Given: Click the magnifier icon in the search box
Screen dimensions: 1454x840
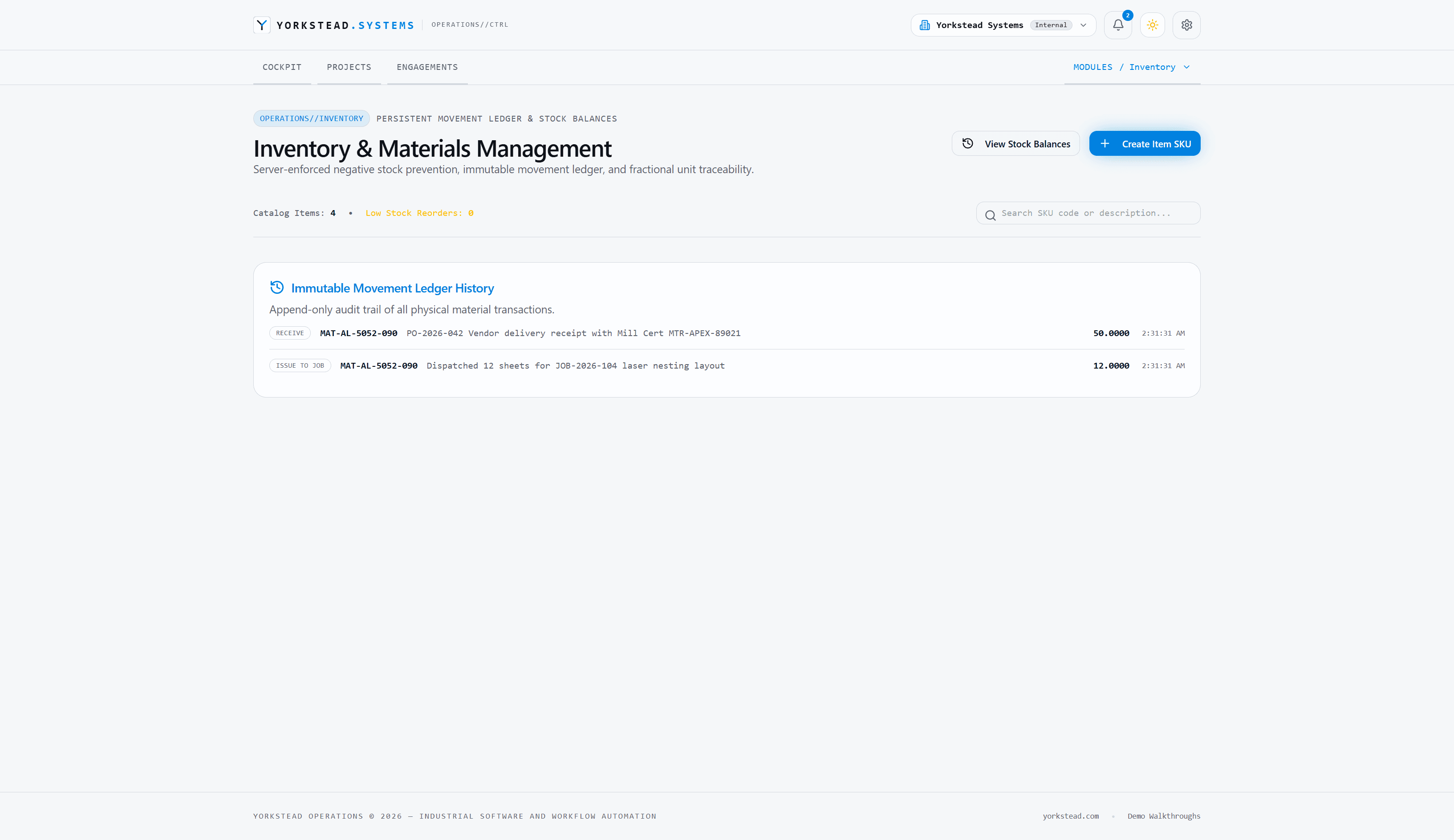Looking at the screenshot, I should (990, 215).
